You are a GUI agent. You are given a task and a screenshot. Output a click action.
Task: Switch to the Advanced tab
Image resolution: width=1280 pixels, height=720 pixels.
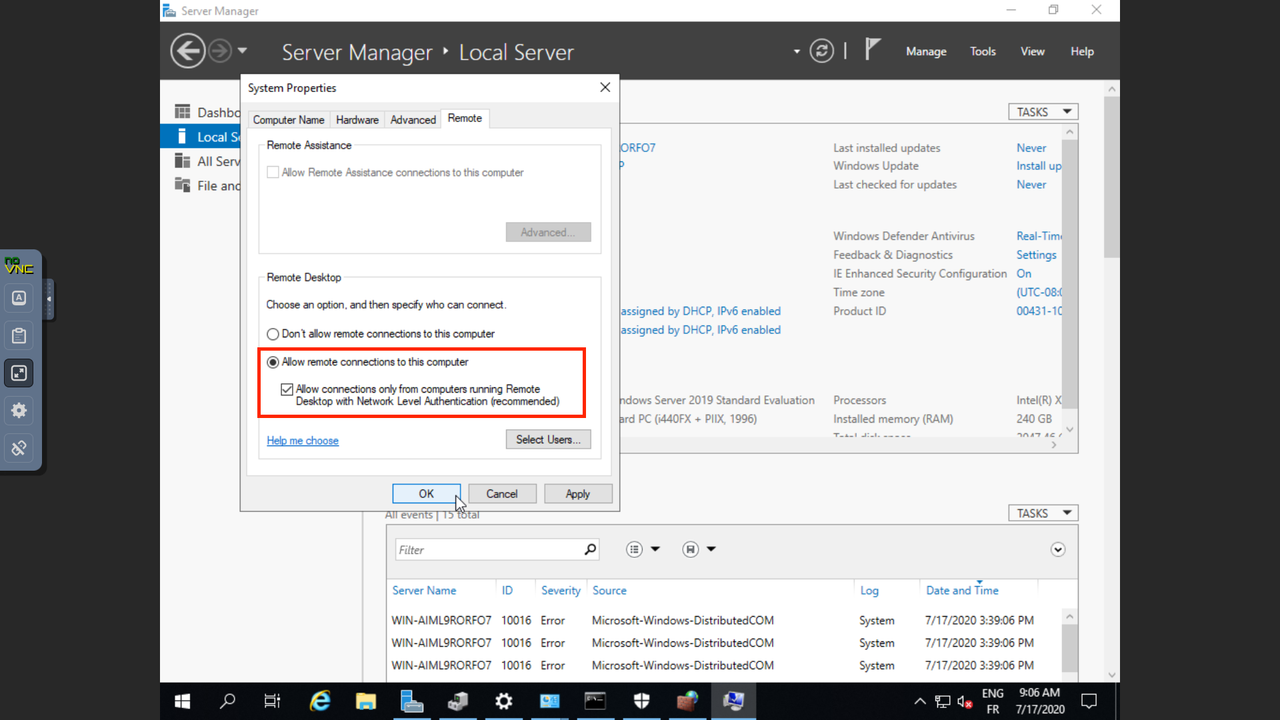(413, 119)
